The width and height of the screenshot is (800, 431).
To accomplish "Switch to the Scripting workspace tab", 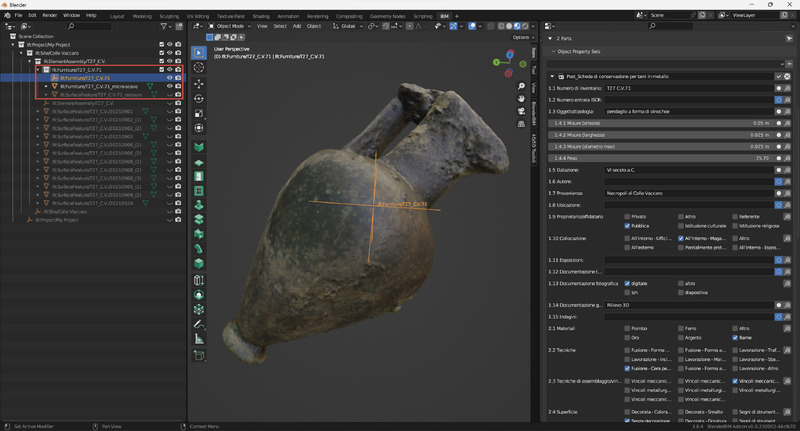I will click(422, 16).
